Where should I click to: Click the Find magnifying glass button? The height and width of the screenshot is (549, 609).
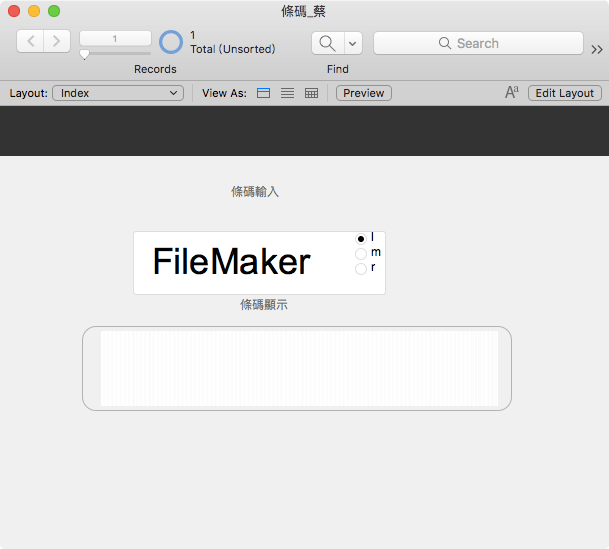[x=327, y=43]
